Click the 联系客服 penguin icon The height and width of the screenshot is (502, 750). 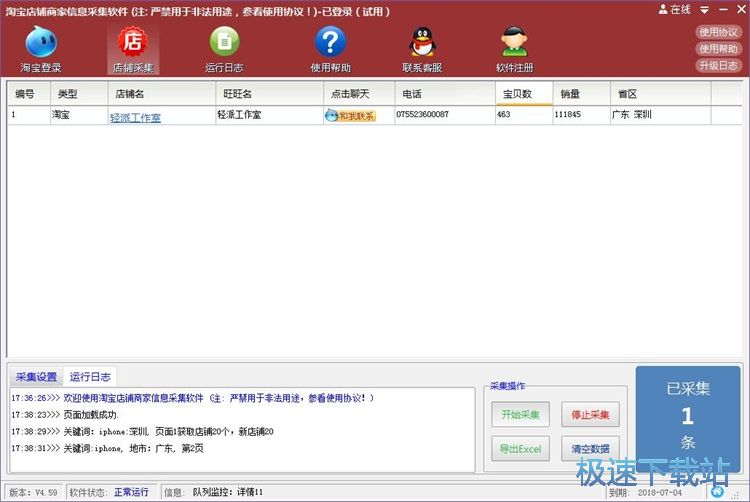(x=422, y=49)
